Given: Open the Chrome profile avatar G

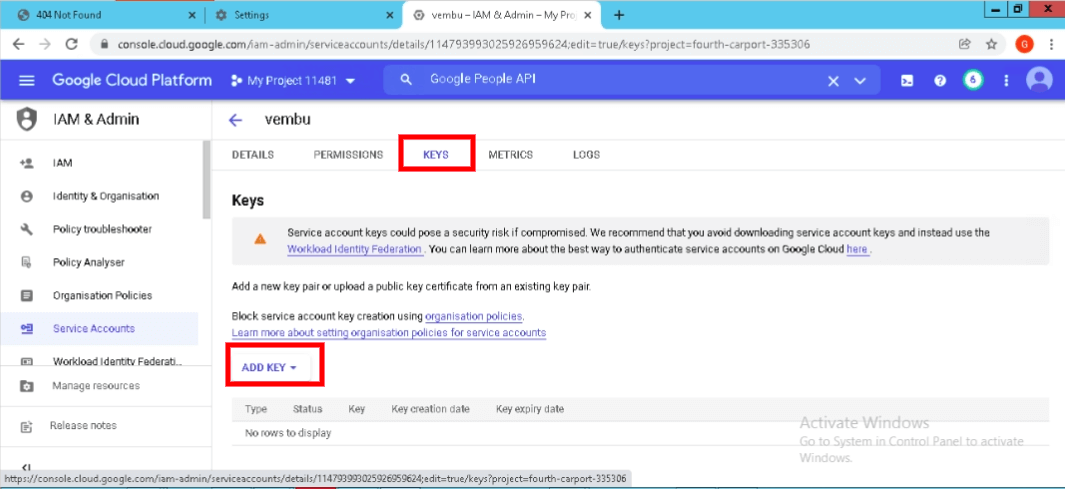Looking at the screenshot, I should coord(1024,44).
